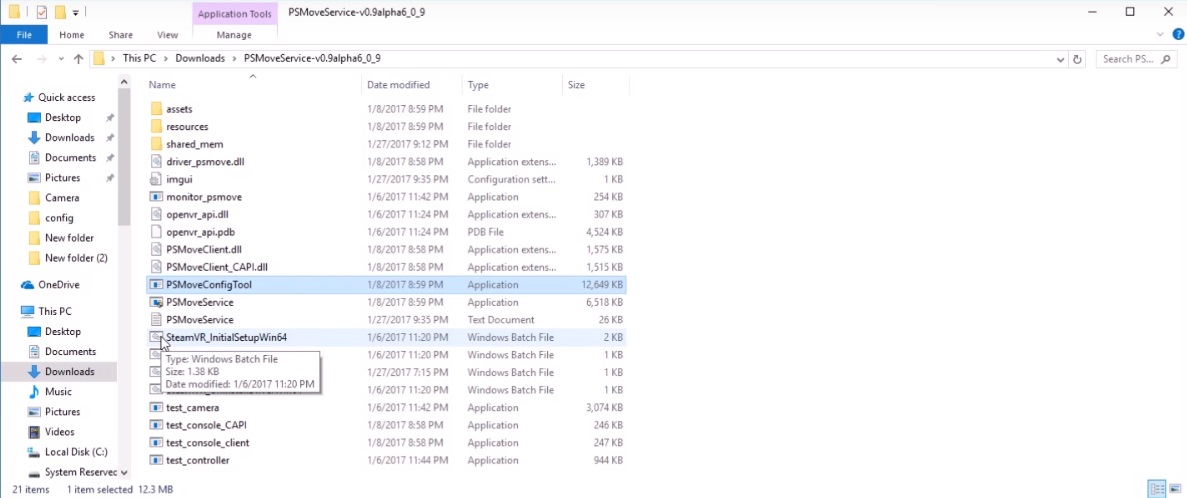This screenshot has height=498, width=1187.
Task: Select test_camera application icon
Action: point(156,407)
